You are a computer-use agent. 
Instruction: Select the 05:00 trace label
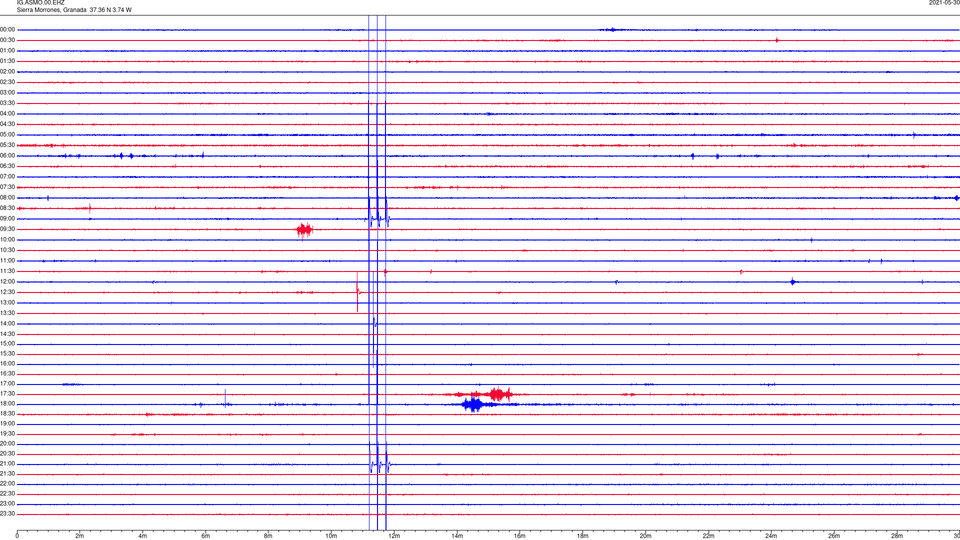pyautogui.click(x=8, y=135)
